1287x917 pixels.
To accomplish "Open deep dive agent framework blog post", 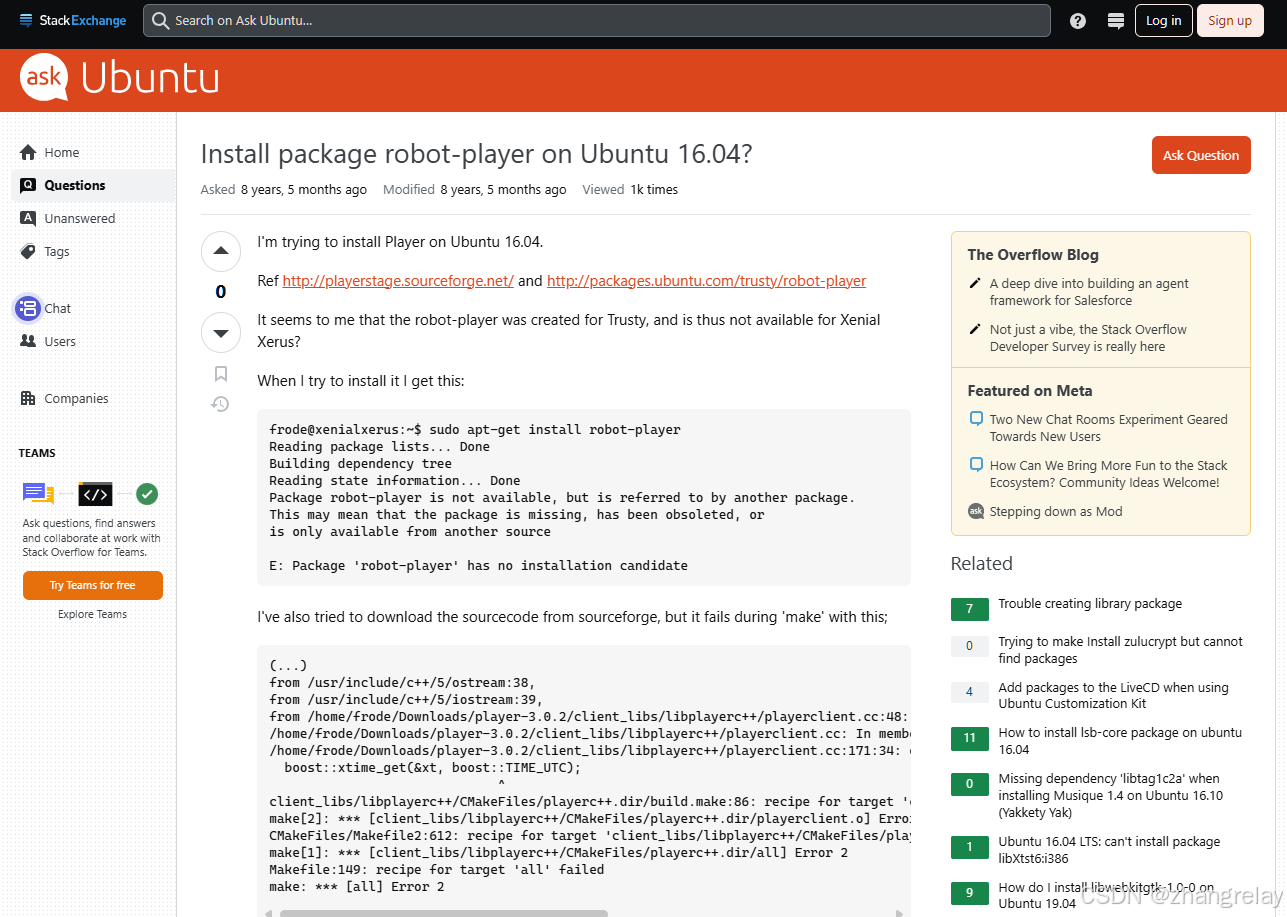I will [1089, 292].
